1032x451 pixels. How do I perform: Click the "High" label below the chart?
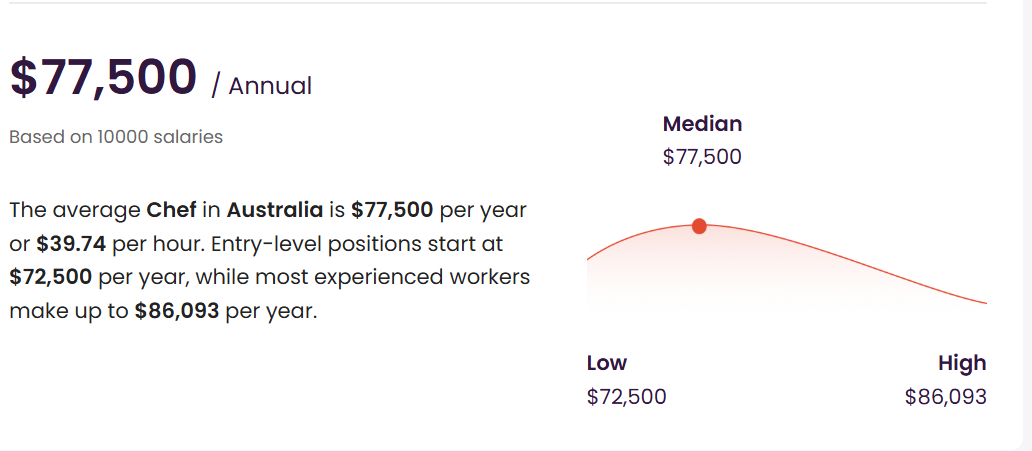point(962,363)
